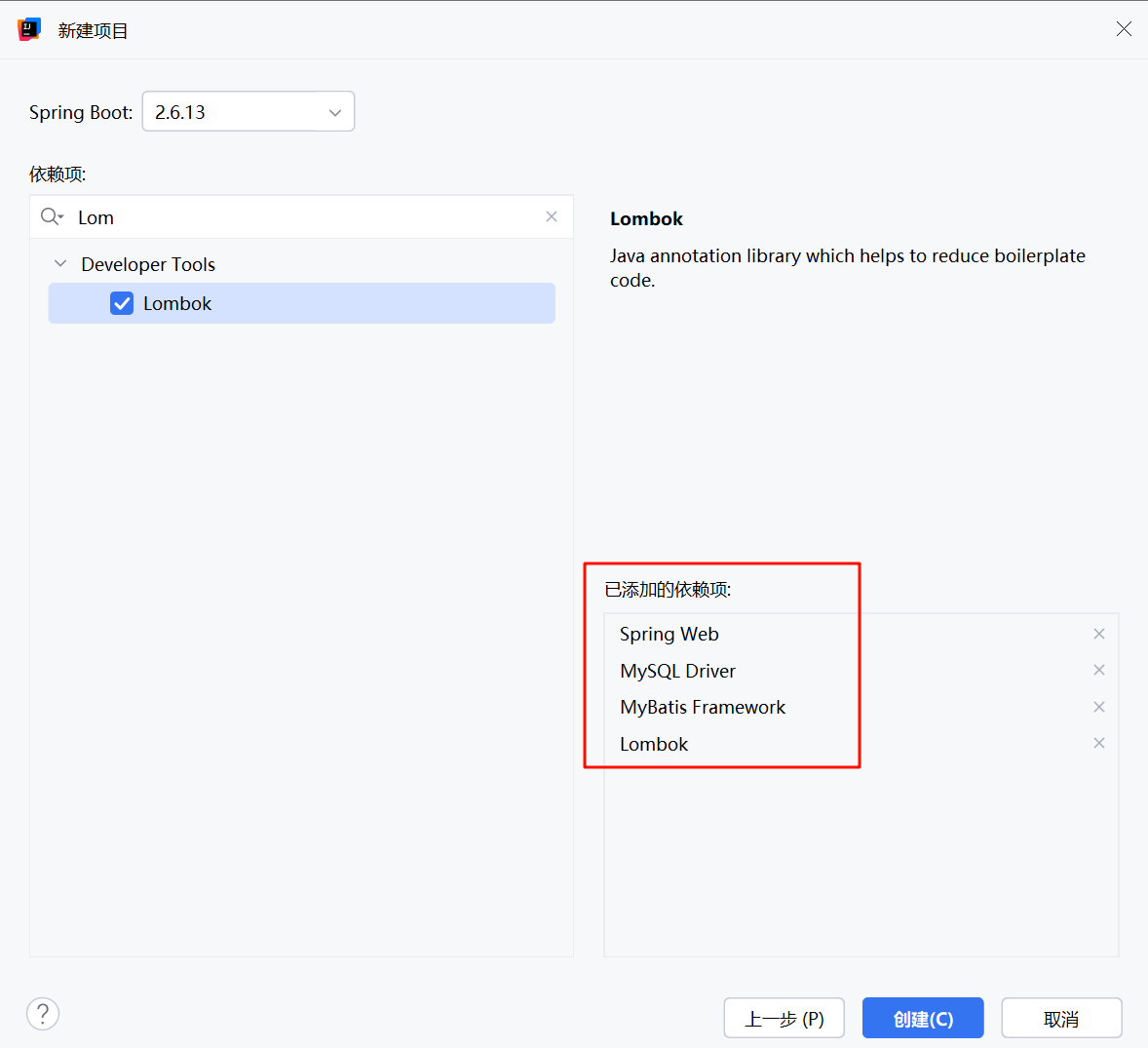1148x1048 pixels.
Task: Cancel with the 取消 button
Action: click(x=1061, y=1018)
